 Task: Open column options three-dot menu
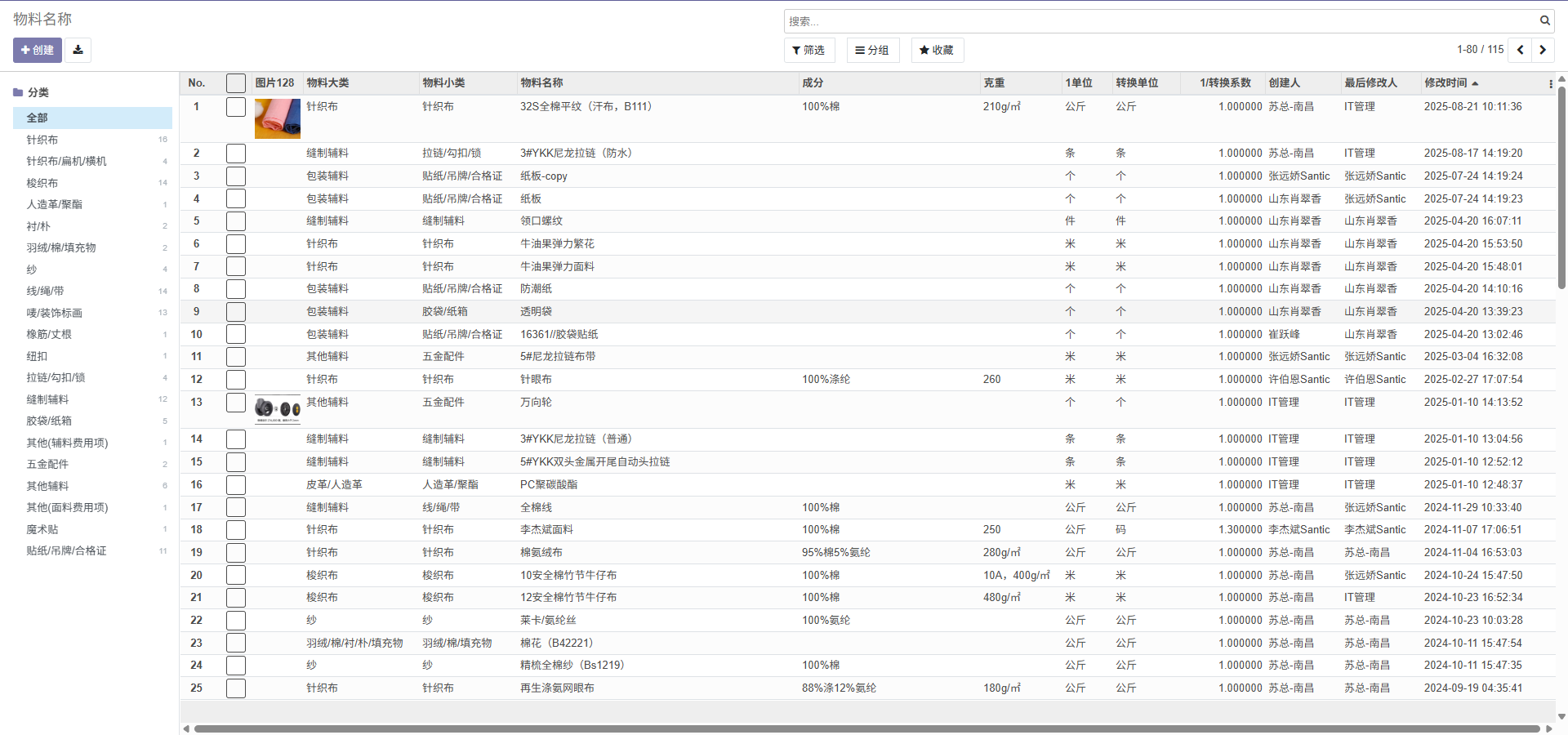tap(1550, 83)
